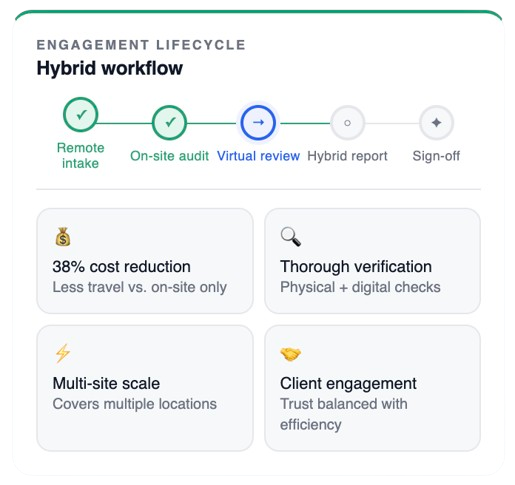The image size is (515, 485).
Task: Click the handshake icon
Action: [x=290, y=354]
